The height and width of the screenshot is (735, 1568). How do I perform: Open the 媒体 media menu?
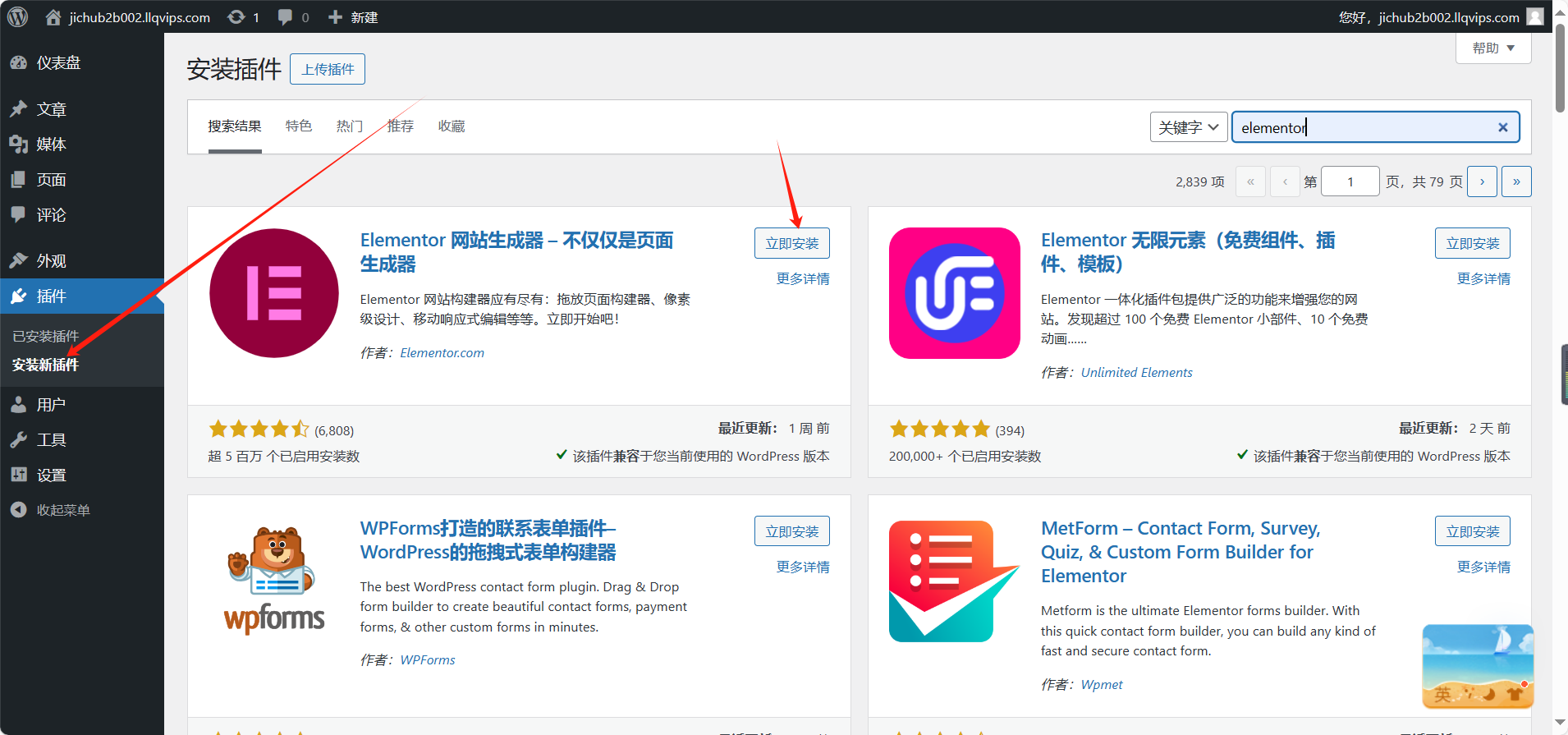point(82,145)
